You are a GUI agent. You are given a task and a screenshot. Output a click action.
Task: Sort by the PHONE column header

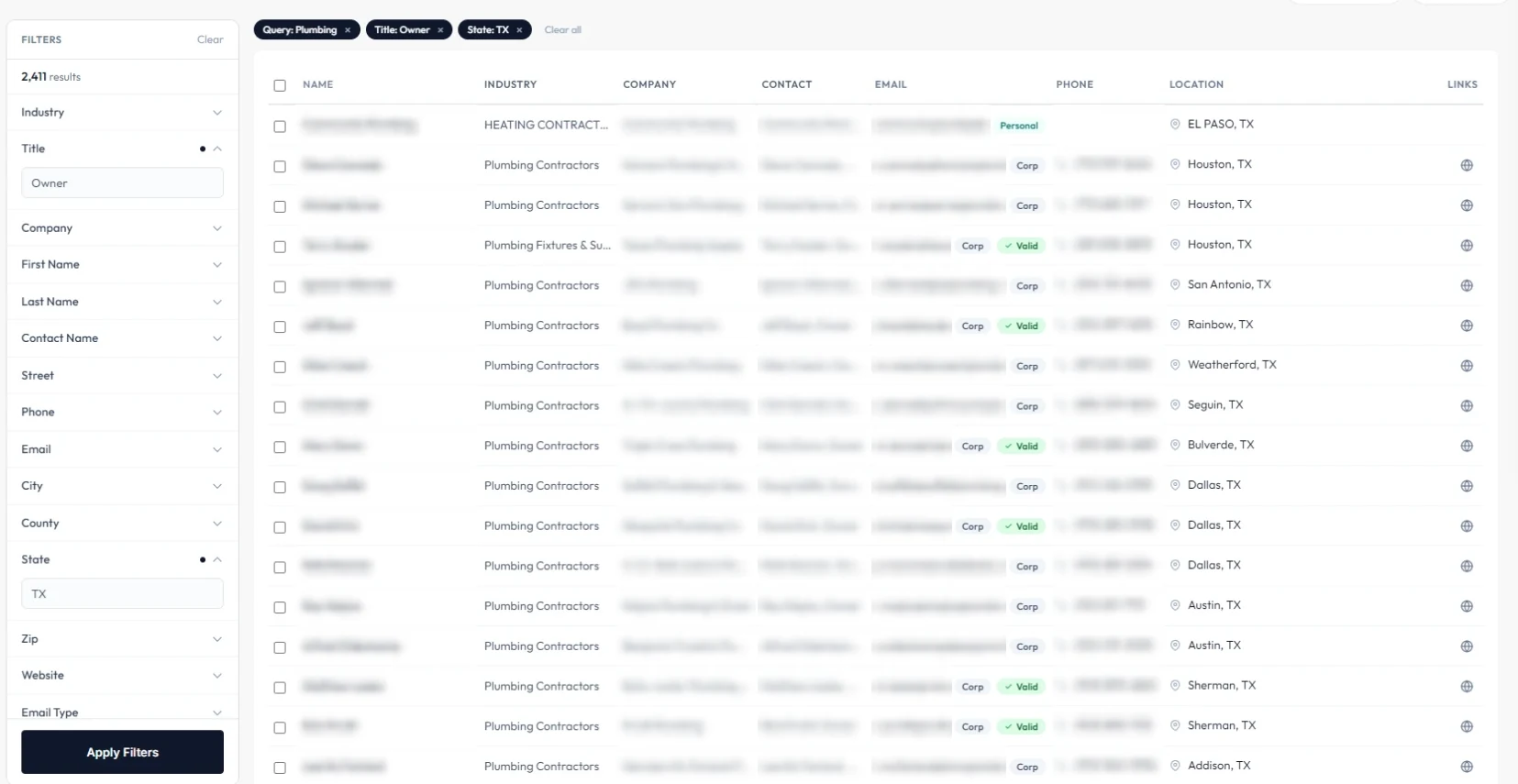(x=1074, y=84)
